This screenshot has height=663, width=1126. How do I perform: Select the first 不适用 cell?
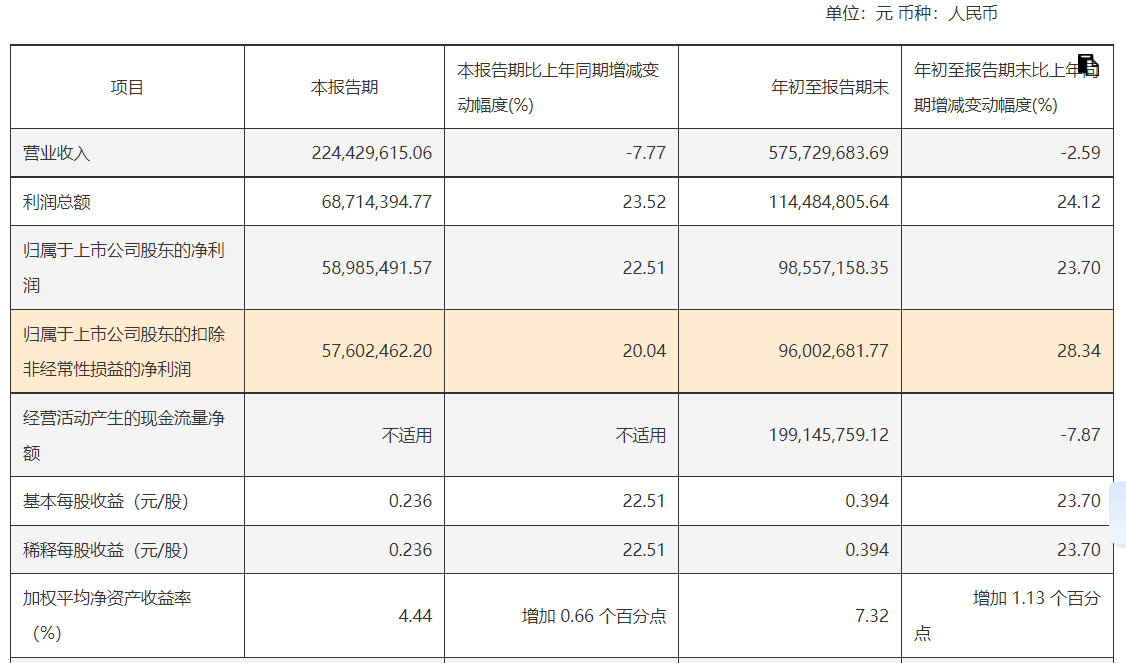(408, 435)
